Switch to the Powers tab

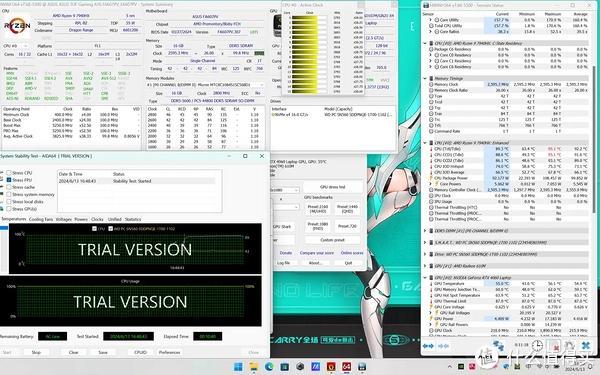[81, 219]
